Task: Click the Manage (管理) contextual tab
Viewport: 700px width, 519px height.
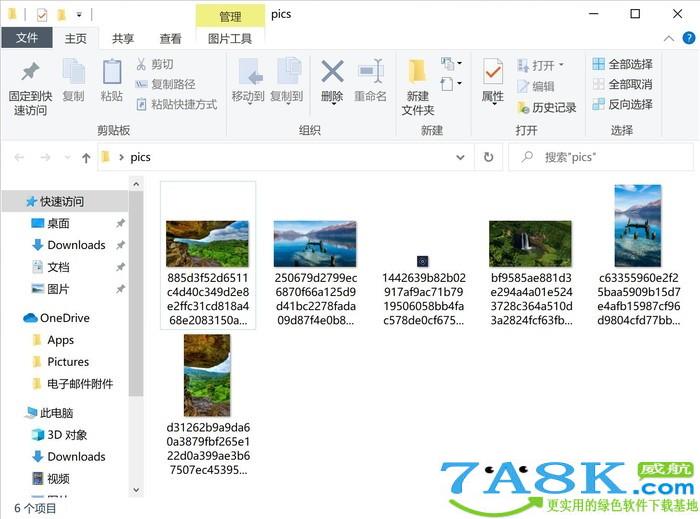Action: [x=230, y=17]
